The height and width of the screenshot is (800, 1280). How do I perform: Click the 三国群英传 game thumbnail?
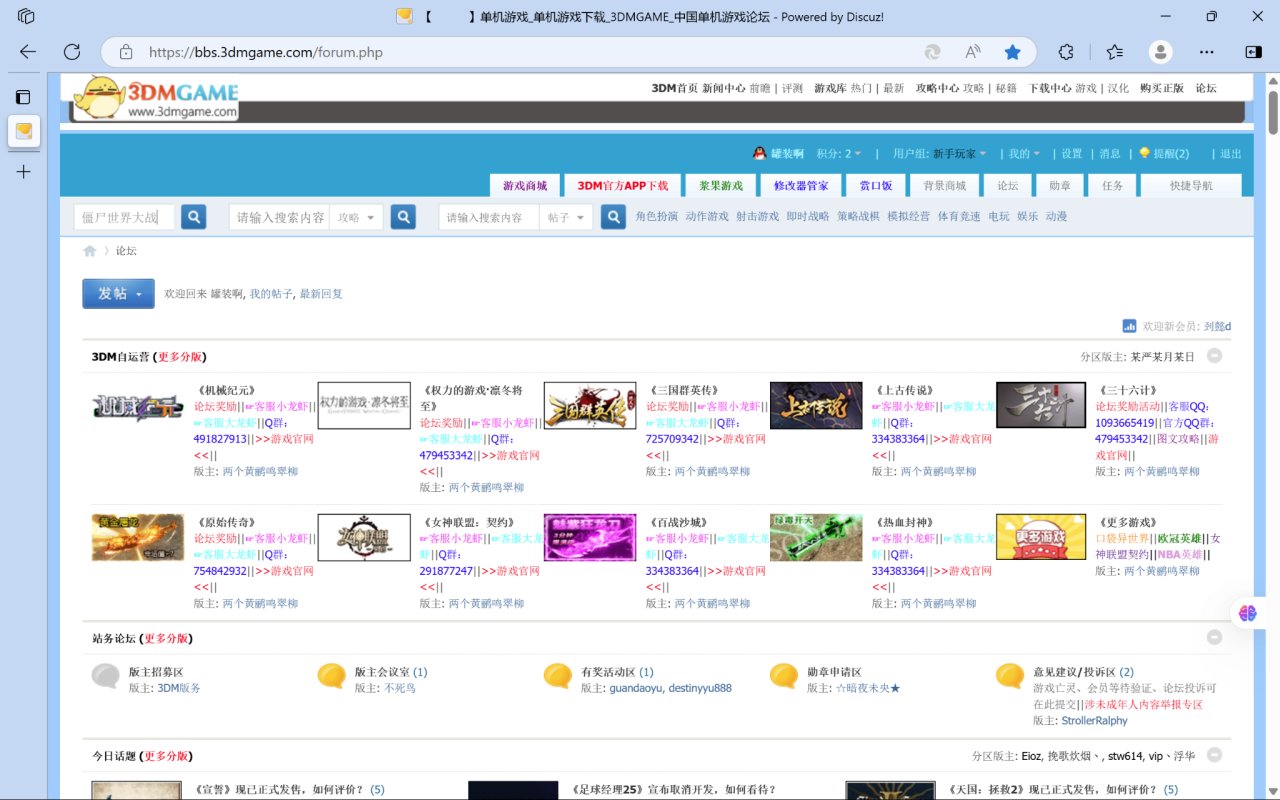point(590,406)
